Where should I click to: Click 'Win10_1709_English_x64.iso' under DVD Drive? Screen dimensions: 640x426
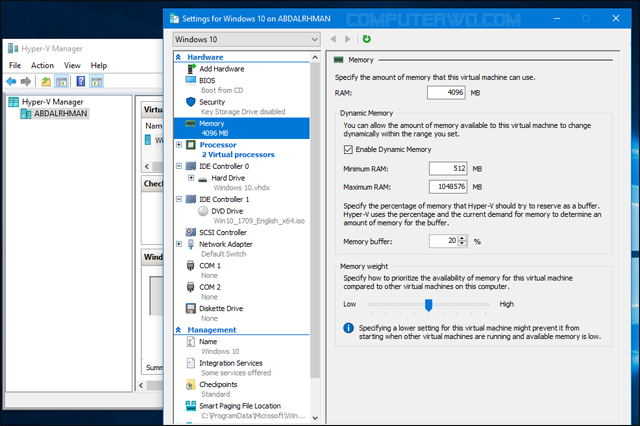(259, 221)
